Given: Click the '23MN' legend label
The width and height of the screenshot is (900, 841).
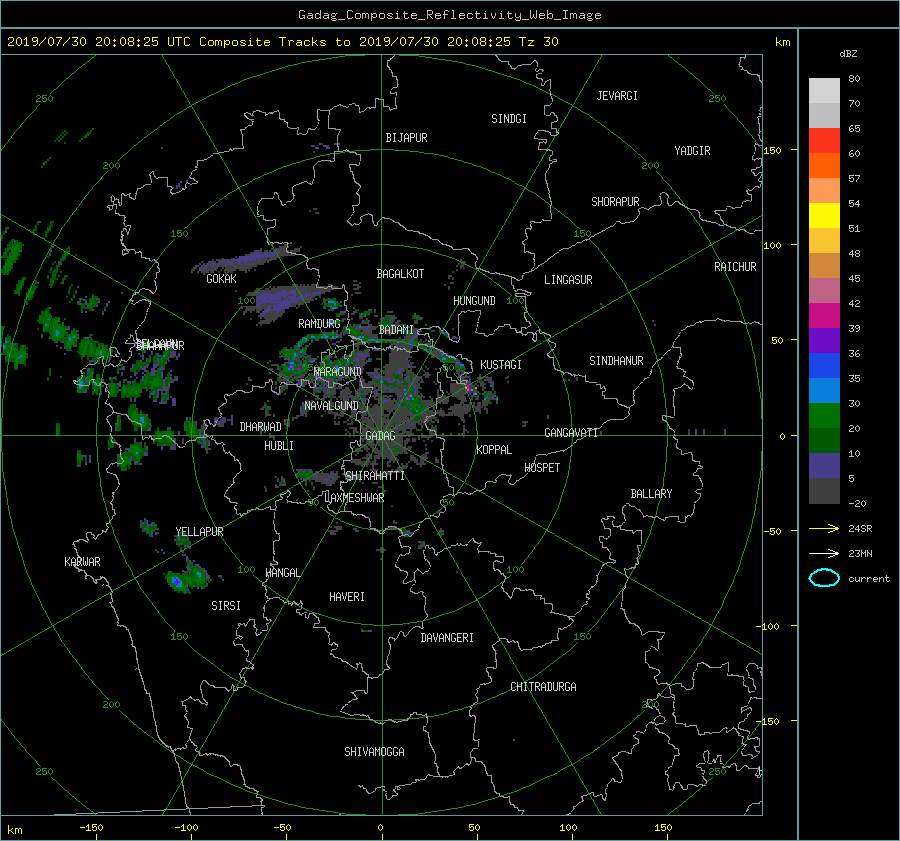Looking at the screenshot, I should [860, 553].
